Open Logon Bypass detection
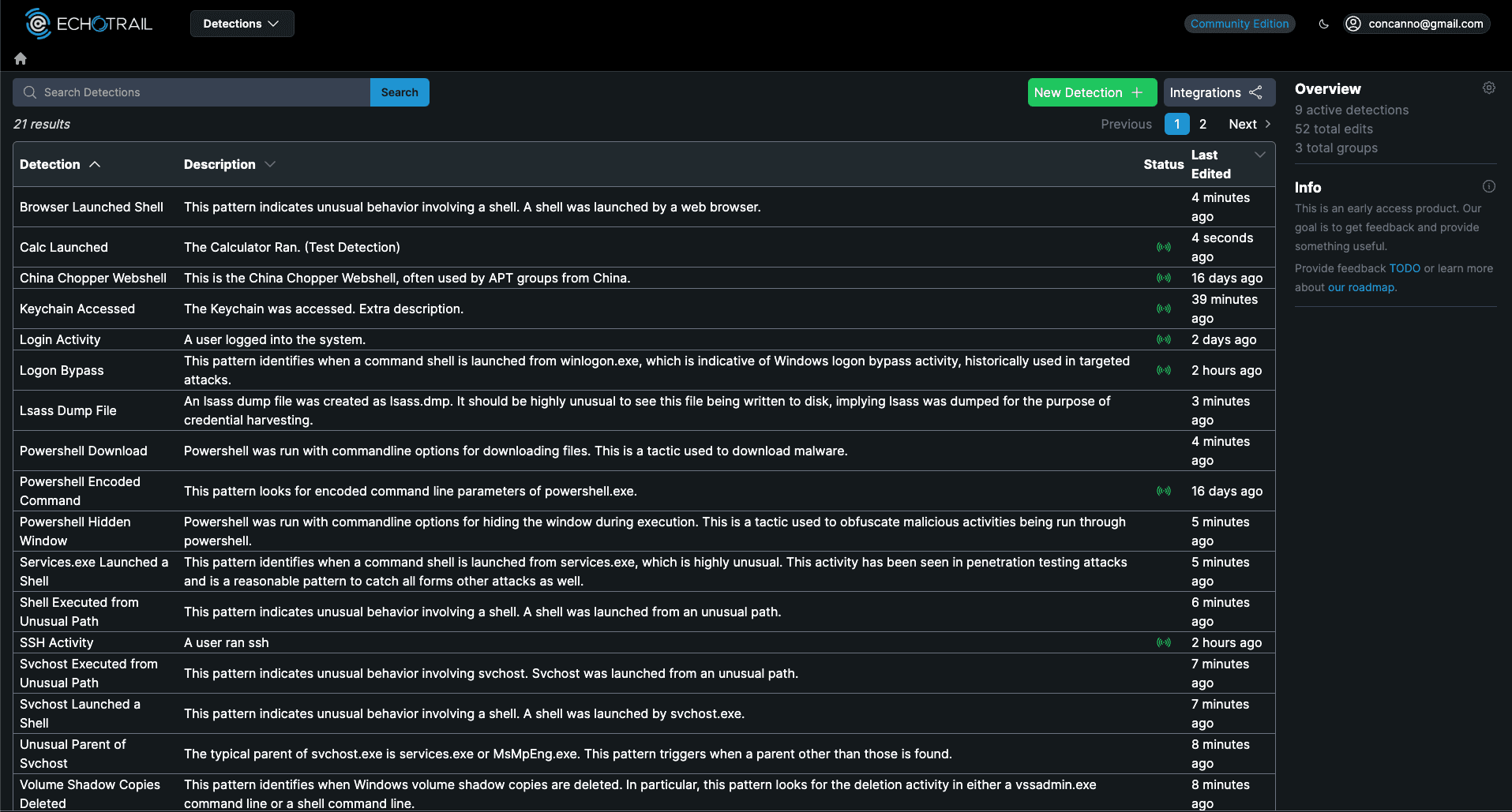1512x812 pixels. pos(62,370)
